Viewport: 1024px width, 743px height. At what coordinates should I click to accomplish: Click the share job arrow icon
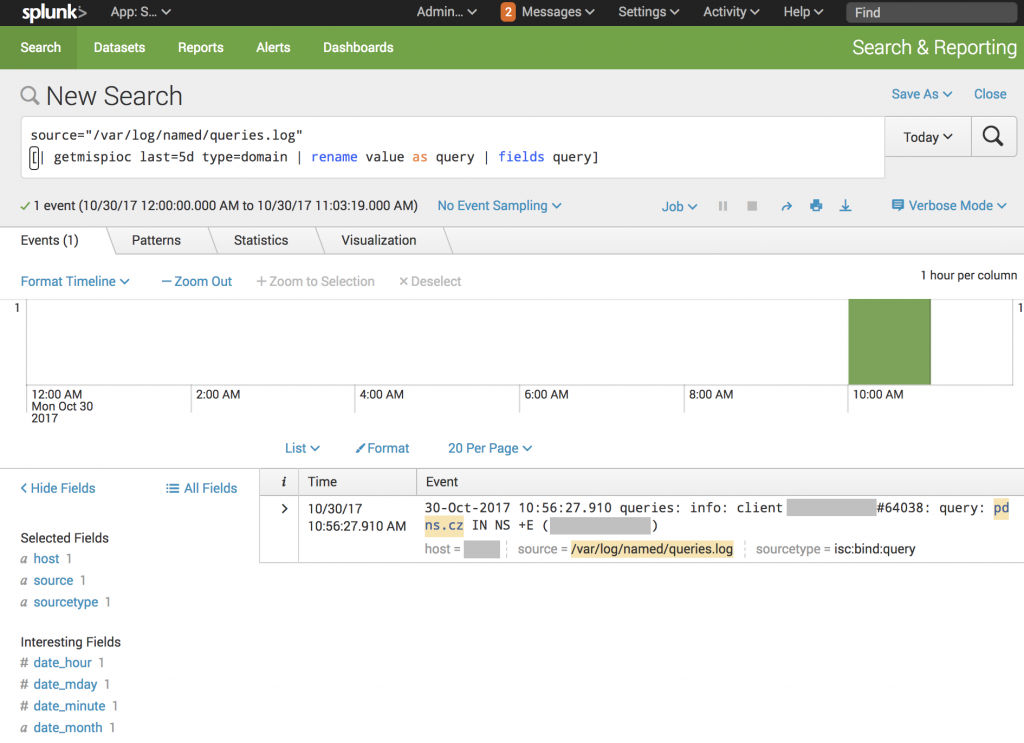click(x=786, y=206)
